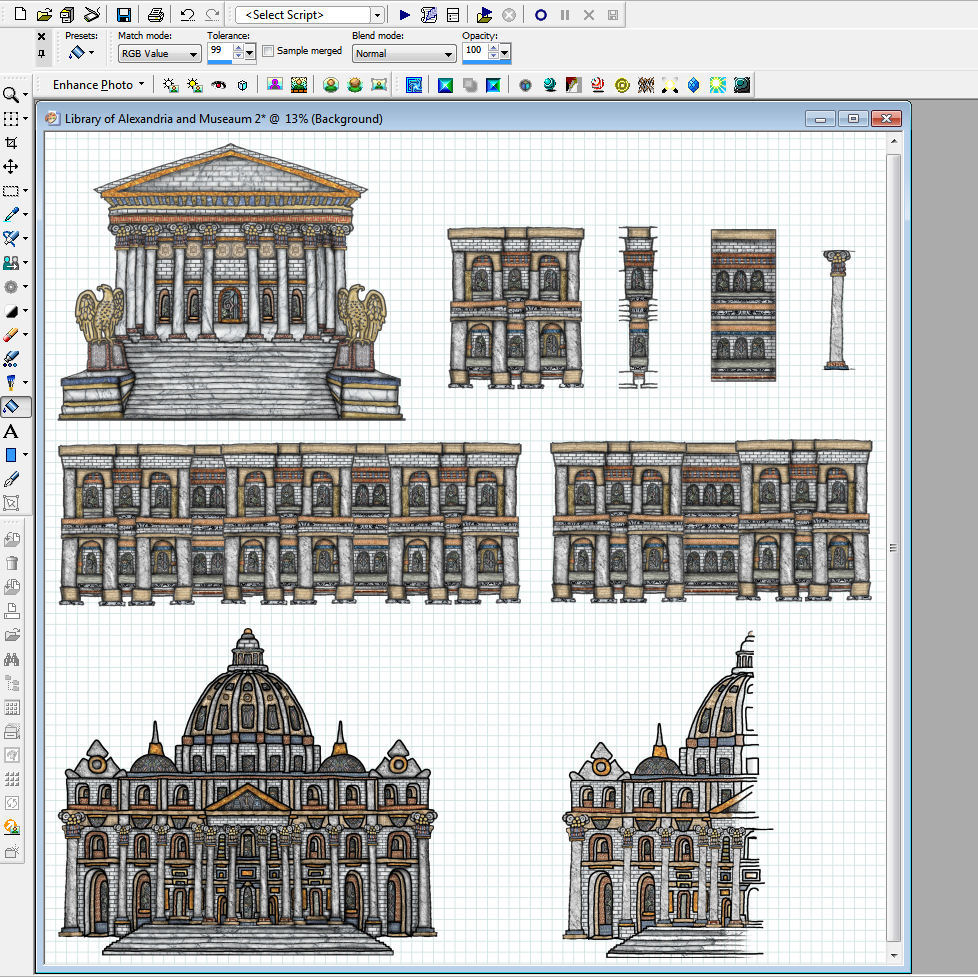Choose the Eraser tool
The image size is (978, 978).
tap(11, 335)
